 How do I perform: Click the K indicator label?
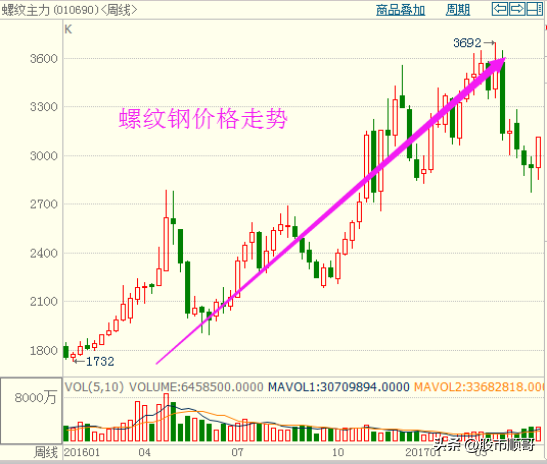pos(68,29)
